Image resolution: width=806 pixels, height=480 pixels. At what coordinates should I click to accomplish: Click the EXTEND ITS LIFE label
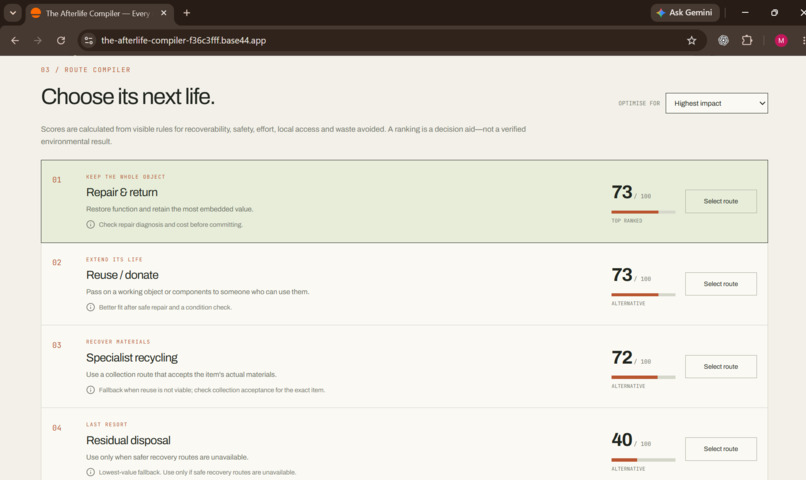point(114,260)
